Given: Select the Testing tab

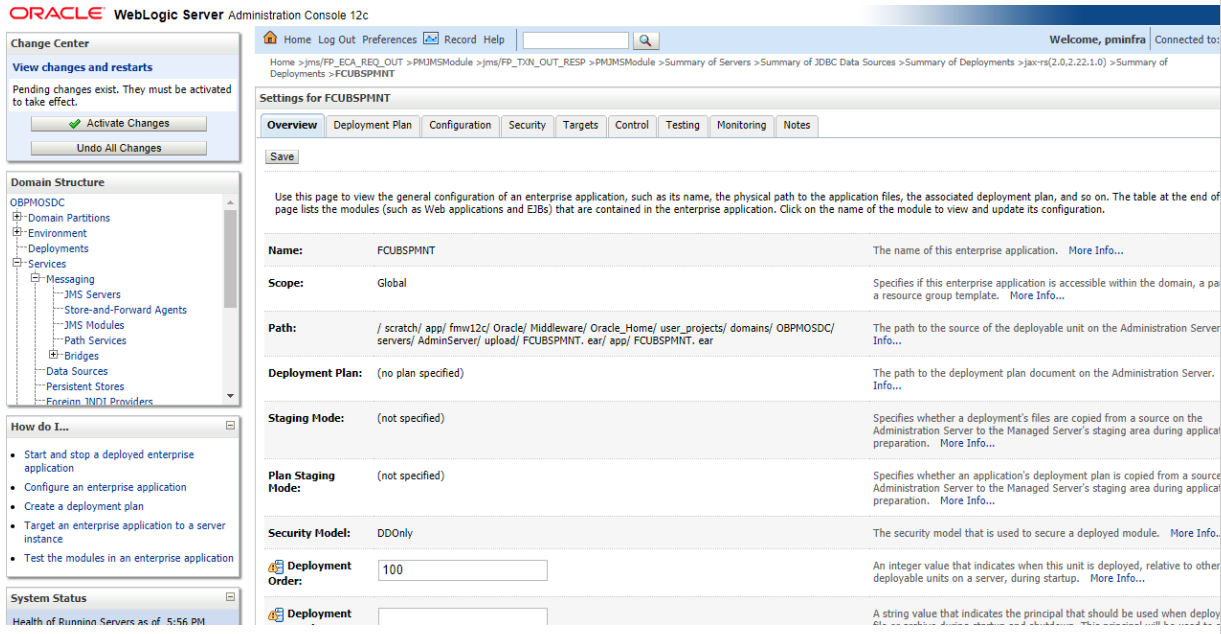Looking at the screenshot, I should pyautogui.click(x=683, y=125).
